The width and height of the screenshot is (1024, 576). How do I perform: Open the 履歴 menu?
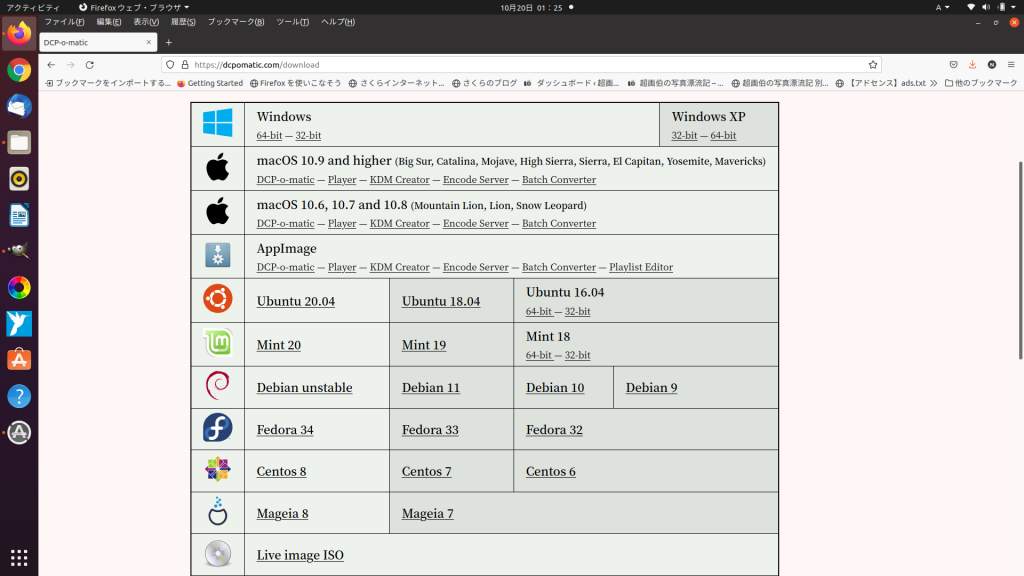(x=183, y=22)
